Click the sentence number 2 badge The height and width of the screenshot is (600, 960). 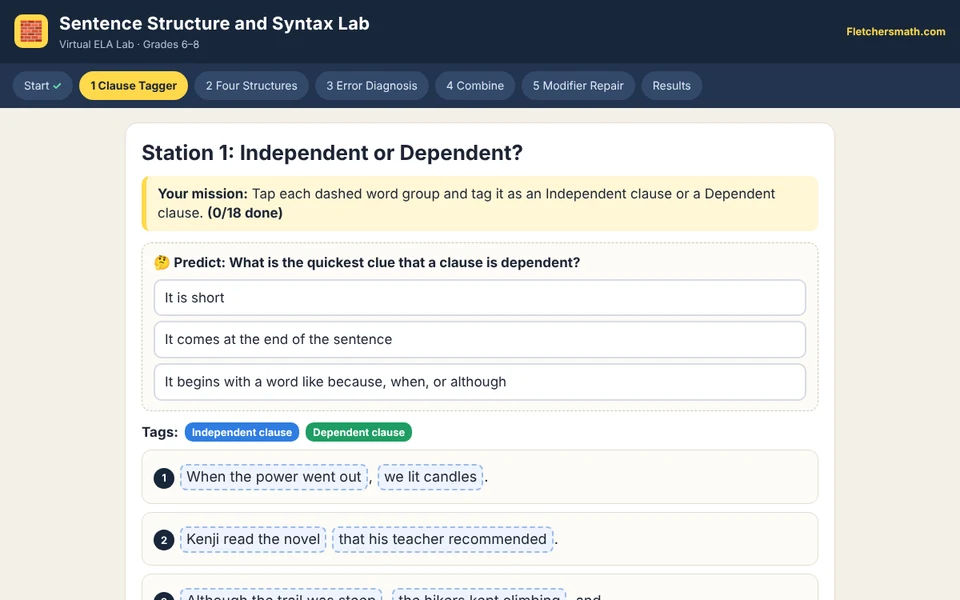point(164,540)
